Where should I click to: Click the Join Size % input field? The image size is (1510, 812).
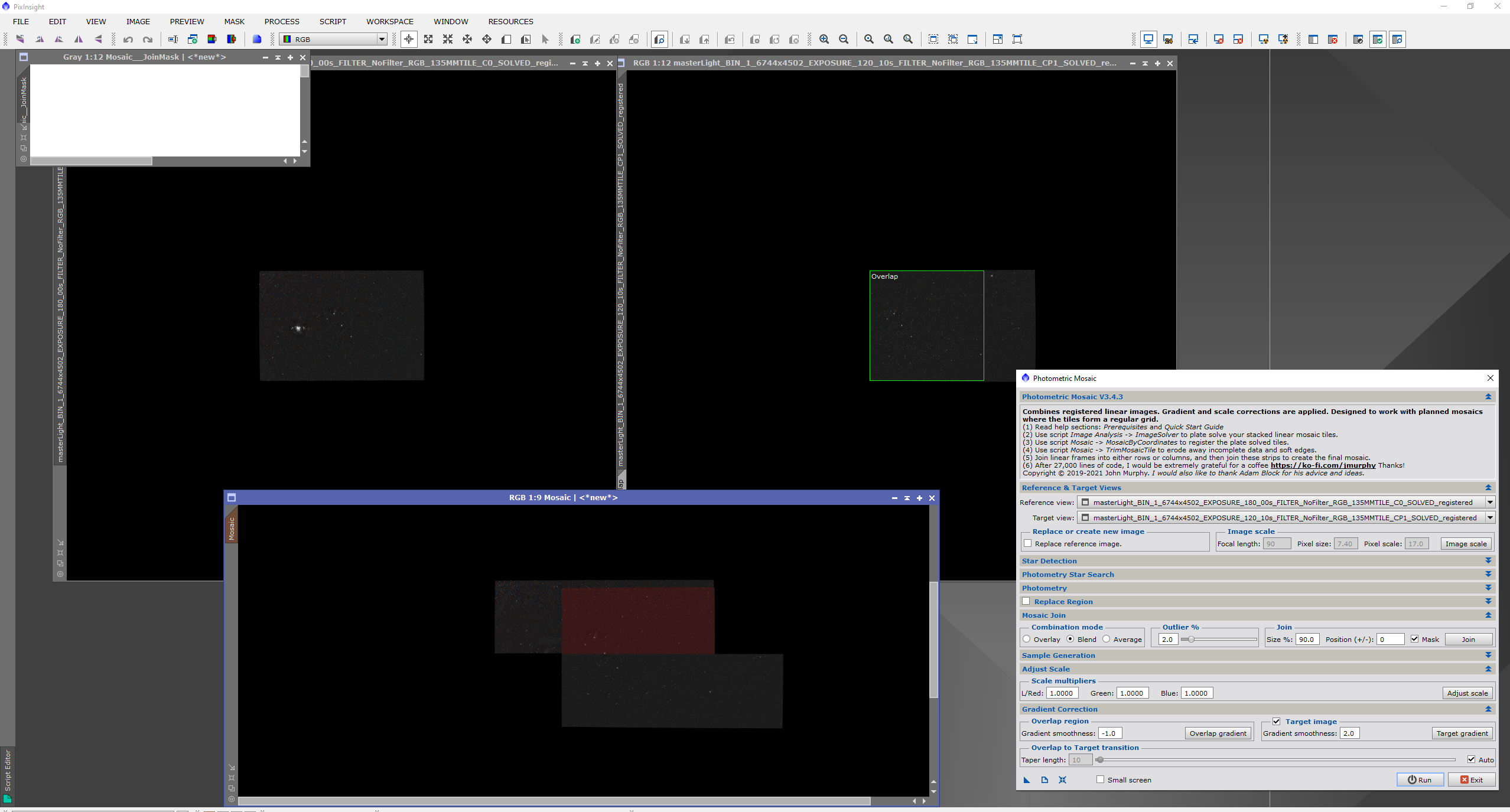(x=1307, y=639)
